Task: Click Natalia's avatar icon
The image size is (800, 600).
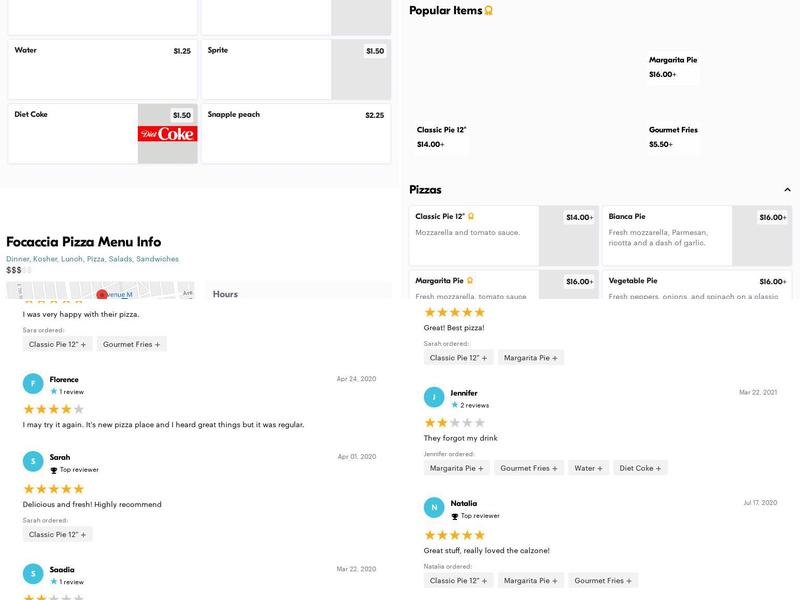Action: click(434, 508)
